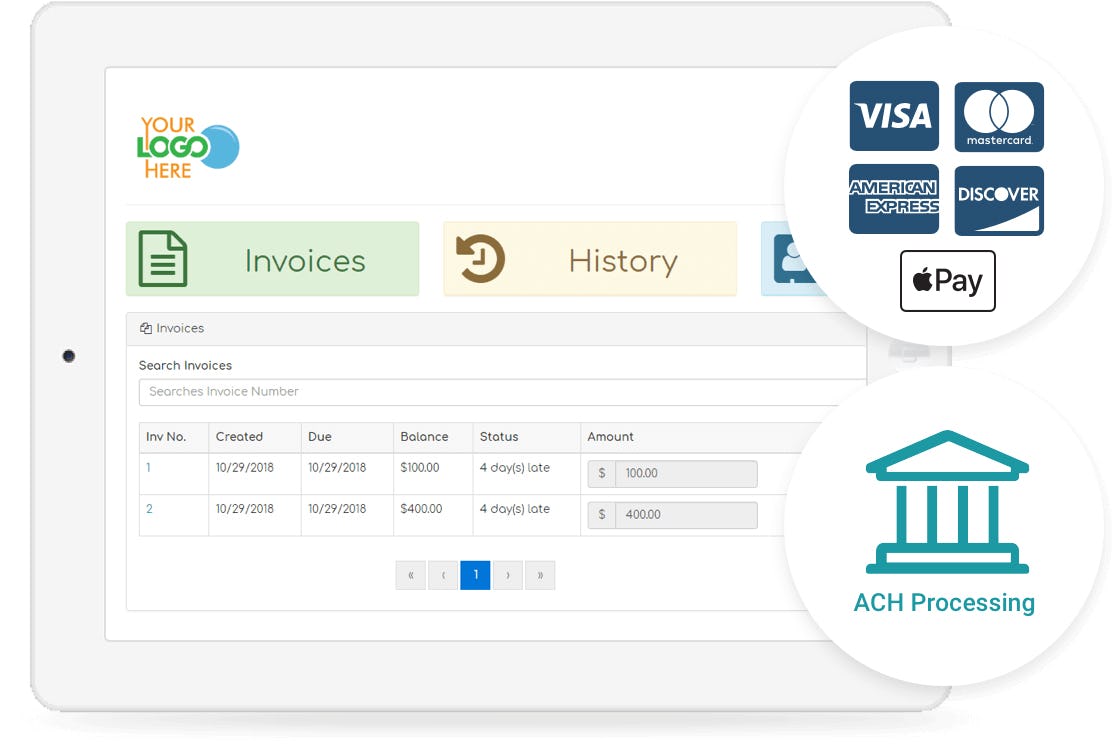Click invoice 1's 4 day(s) late status
The width and height of the screenshot is (1118, 744).
click(515, 468)
